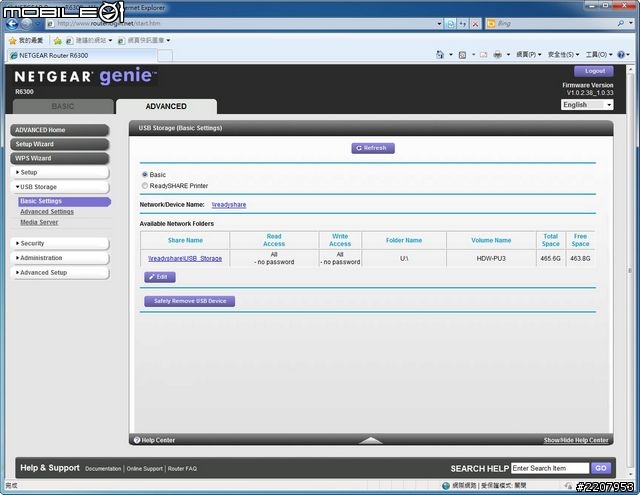Screen dimensions: 640x495
Task: Launch the WPS Wizard
Action: coord(60,158)
